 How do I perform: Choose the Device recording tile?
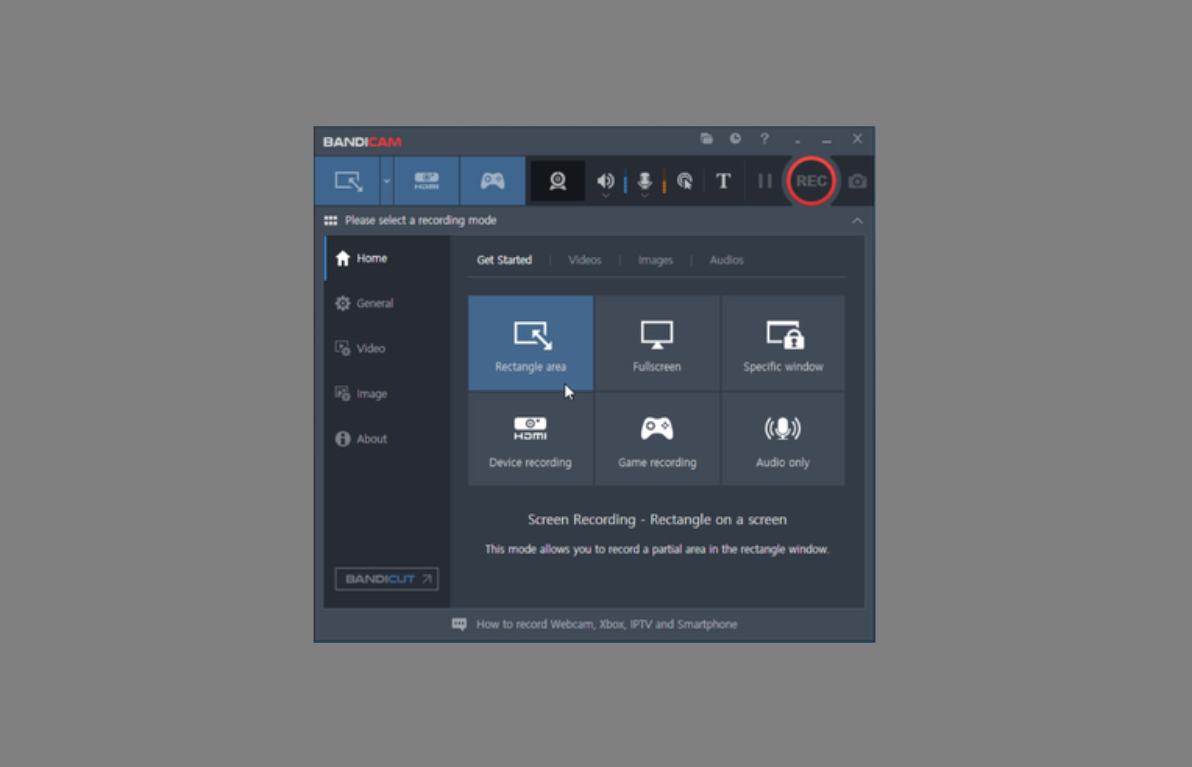[x=531, y=439]
